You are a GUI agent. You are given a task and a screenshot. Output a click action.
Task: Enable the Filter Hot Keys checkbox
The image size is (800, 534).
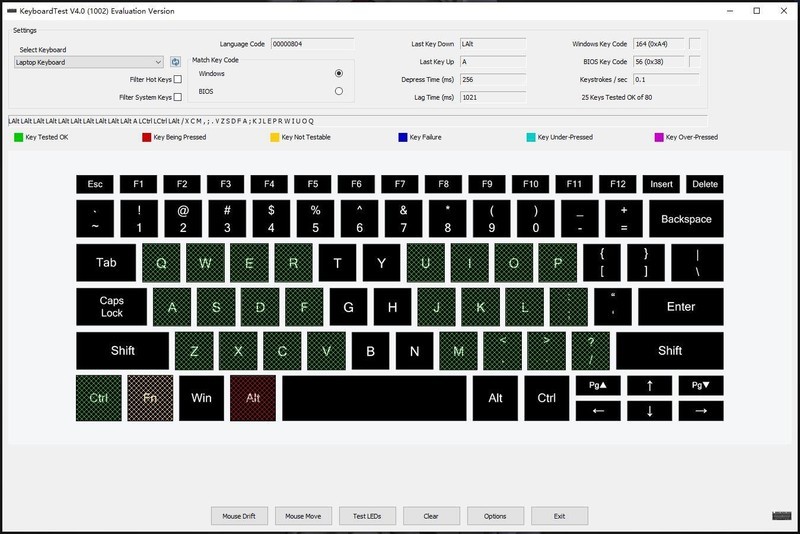[x=178, y=79]
